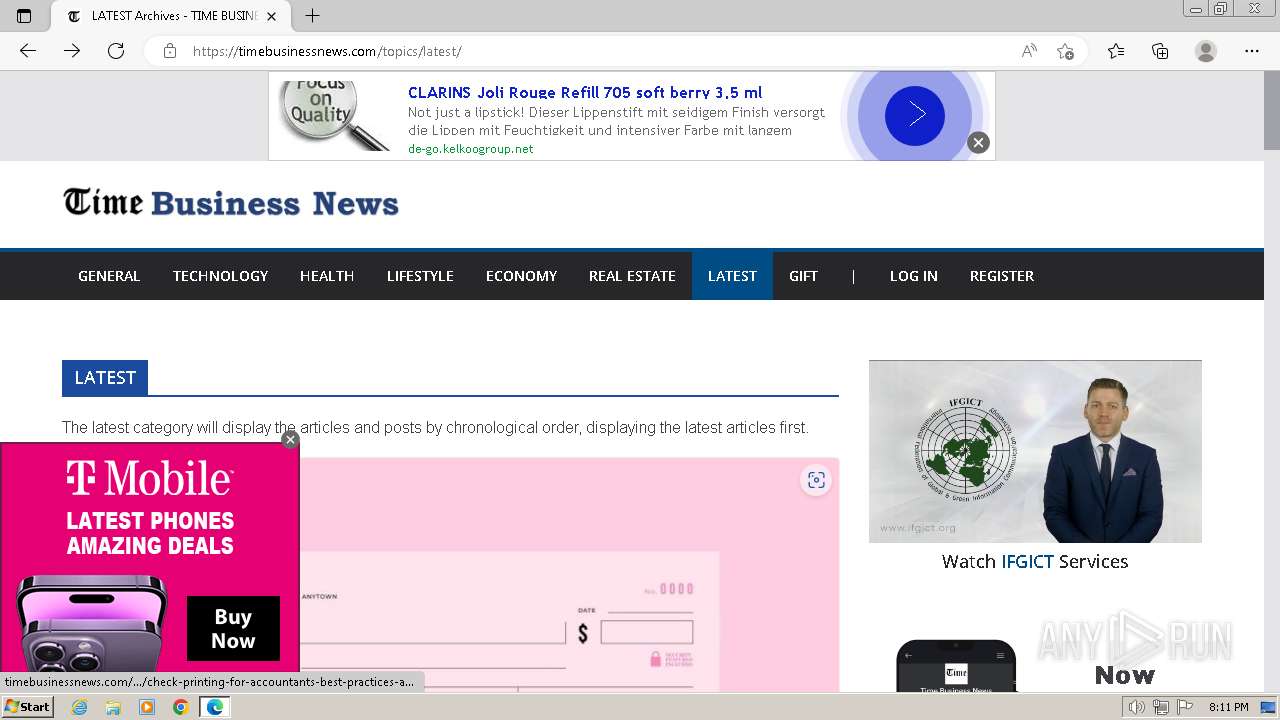Open the Favorites list icon
This screenshot has width=1280, height=720.
1116,51
